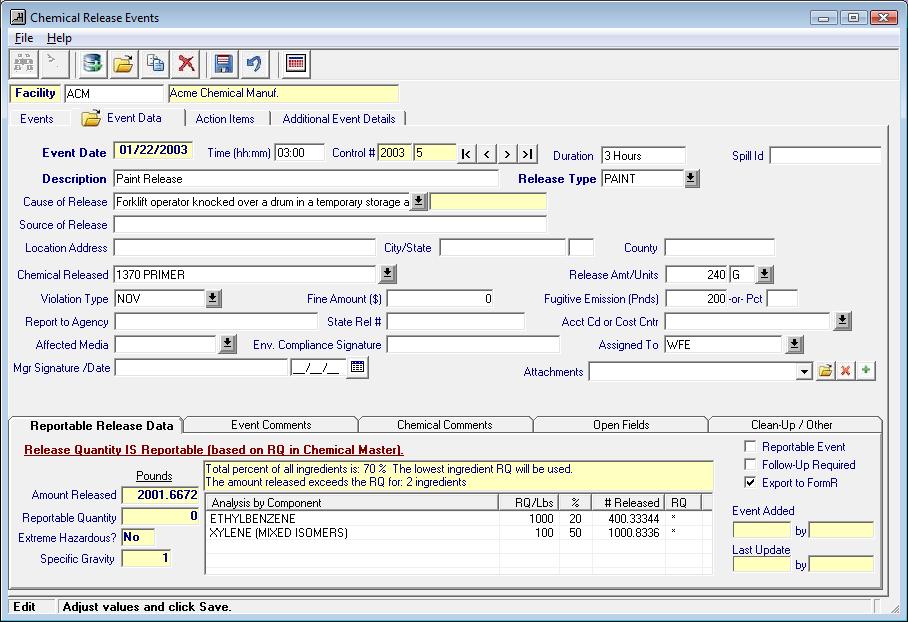Click the Description field

pos(306,178)
